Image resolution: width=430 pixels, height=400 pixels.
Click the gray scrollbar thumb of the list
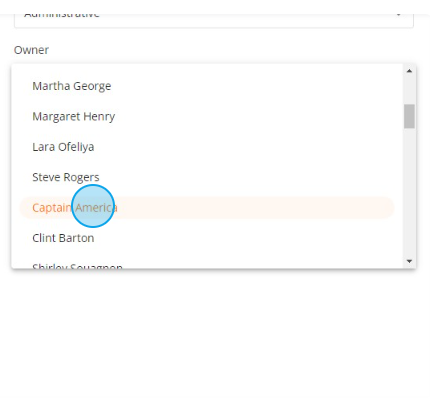pos(409,116)
